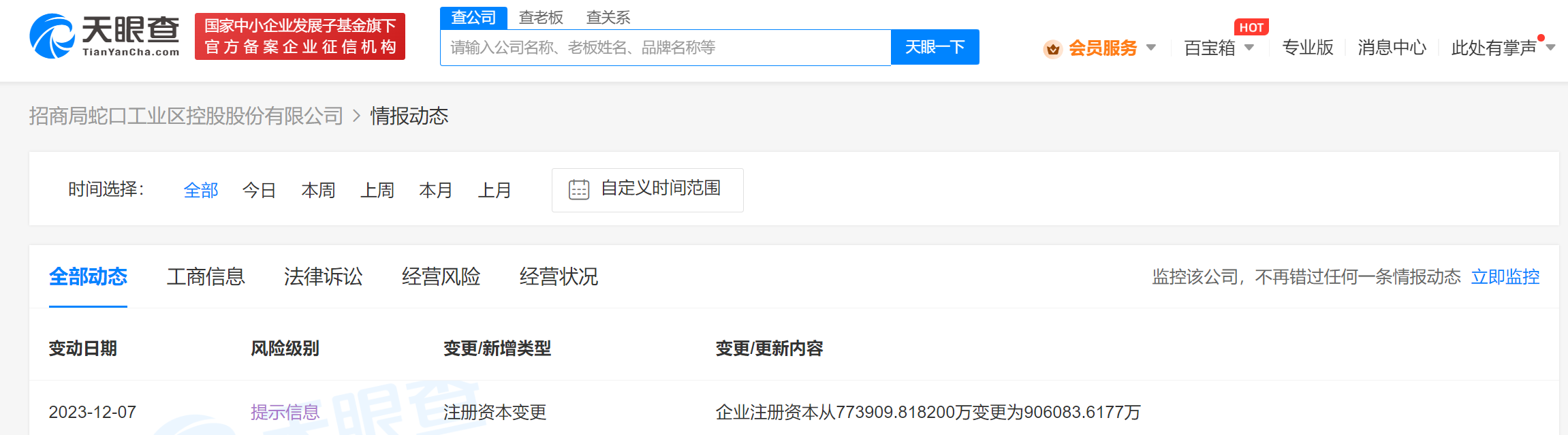Filter time by 上月
This screenshot has height=435, width=1568.
tap(495, 191)
